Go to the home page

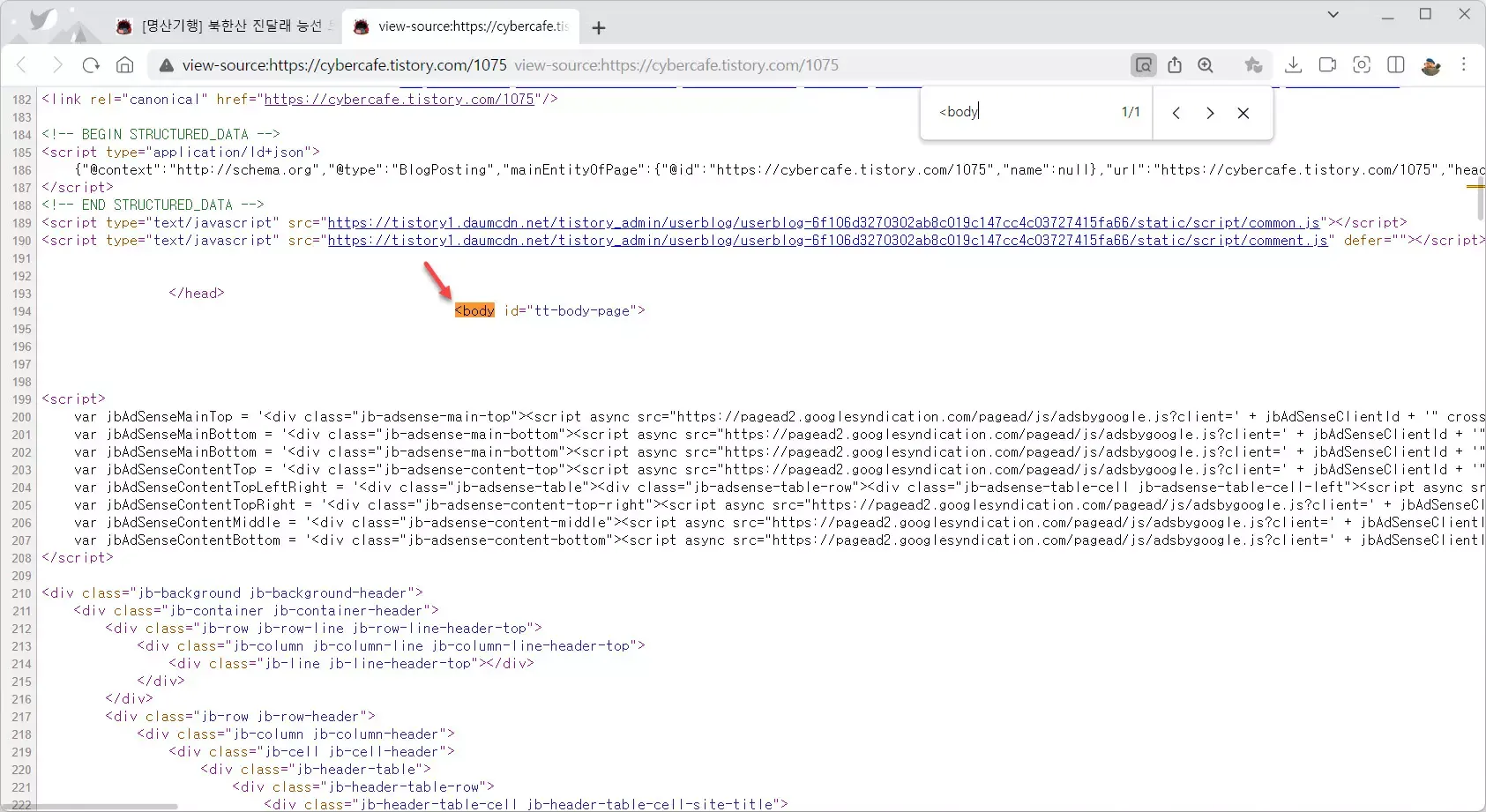125,65
